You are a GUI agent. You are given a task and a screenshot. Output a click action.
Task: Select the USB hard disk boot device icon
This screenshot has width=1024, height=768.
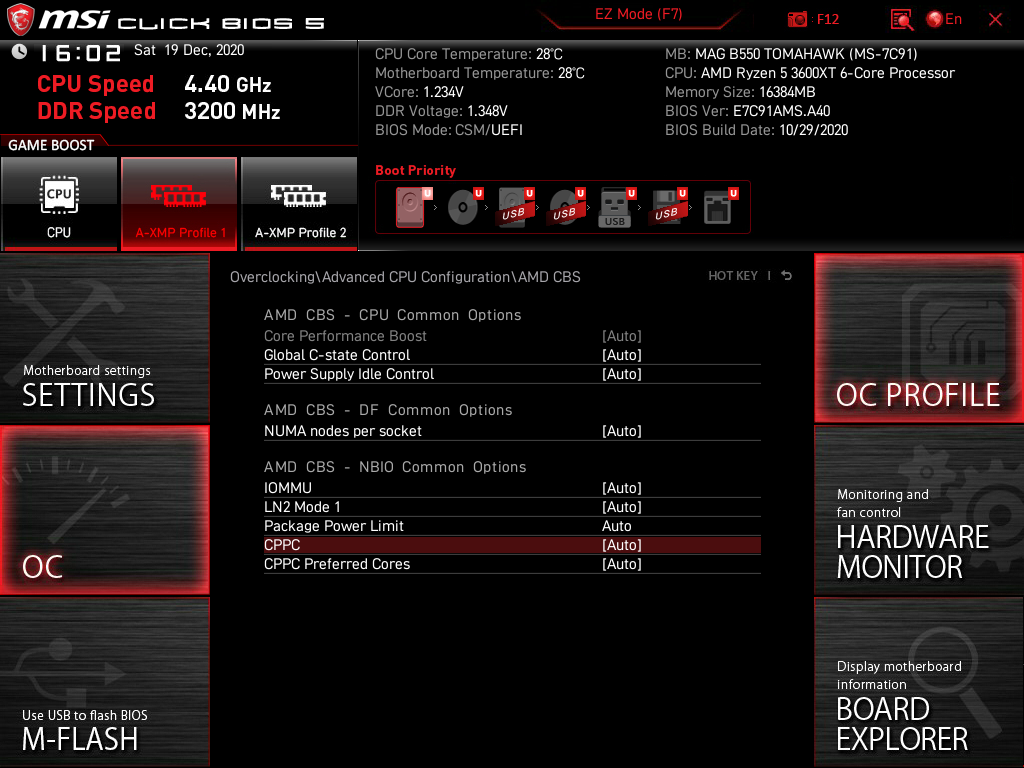(516, 207)
